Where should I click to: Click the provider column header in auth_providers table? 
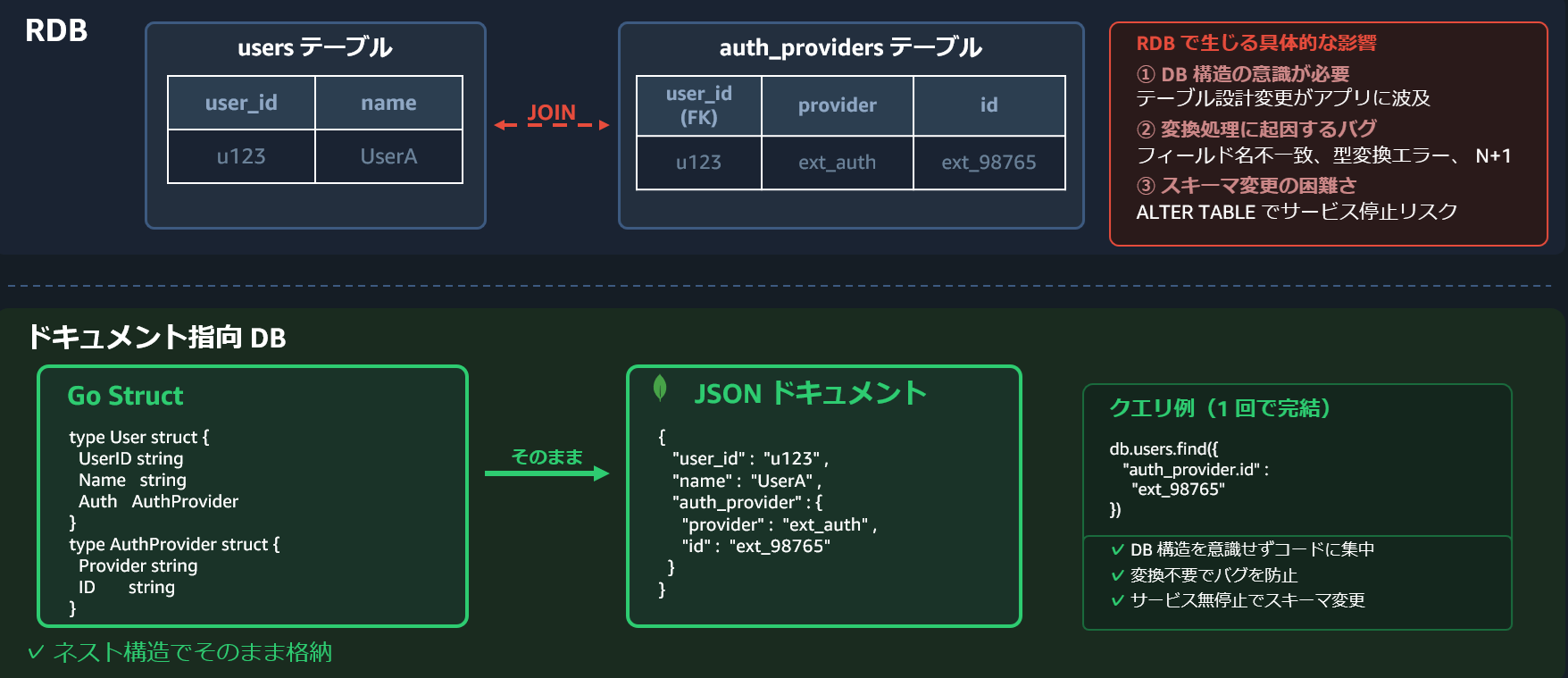click(x=837, y=105)
